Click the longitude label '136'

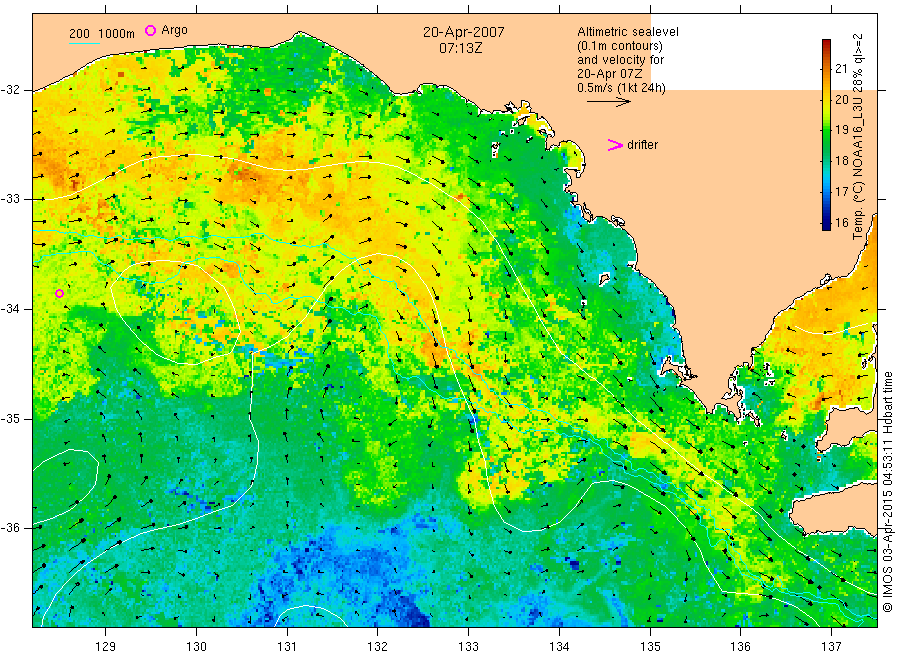(x=740, y=647)
